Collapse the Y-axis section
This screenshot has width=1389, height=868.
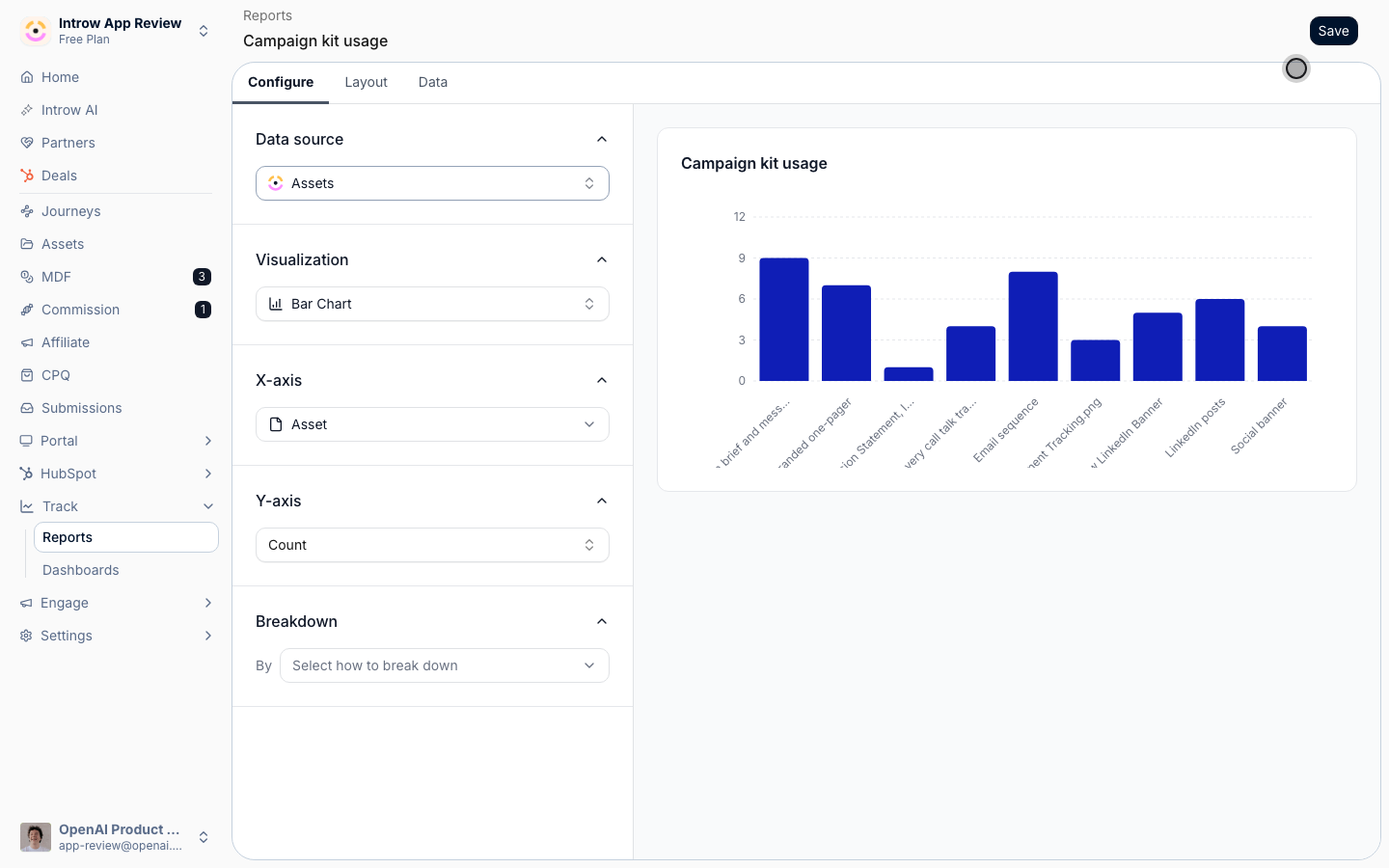click(602, 501)
